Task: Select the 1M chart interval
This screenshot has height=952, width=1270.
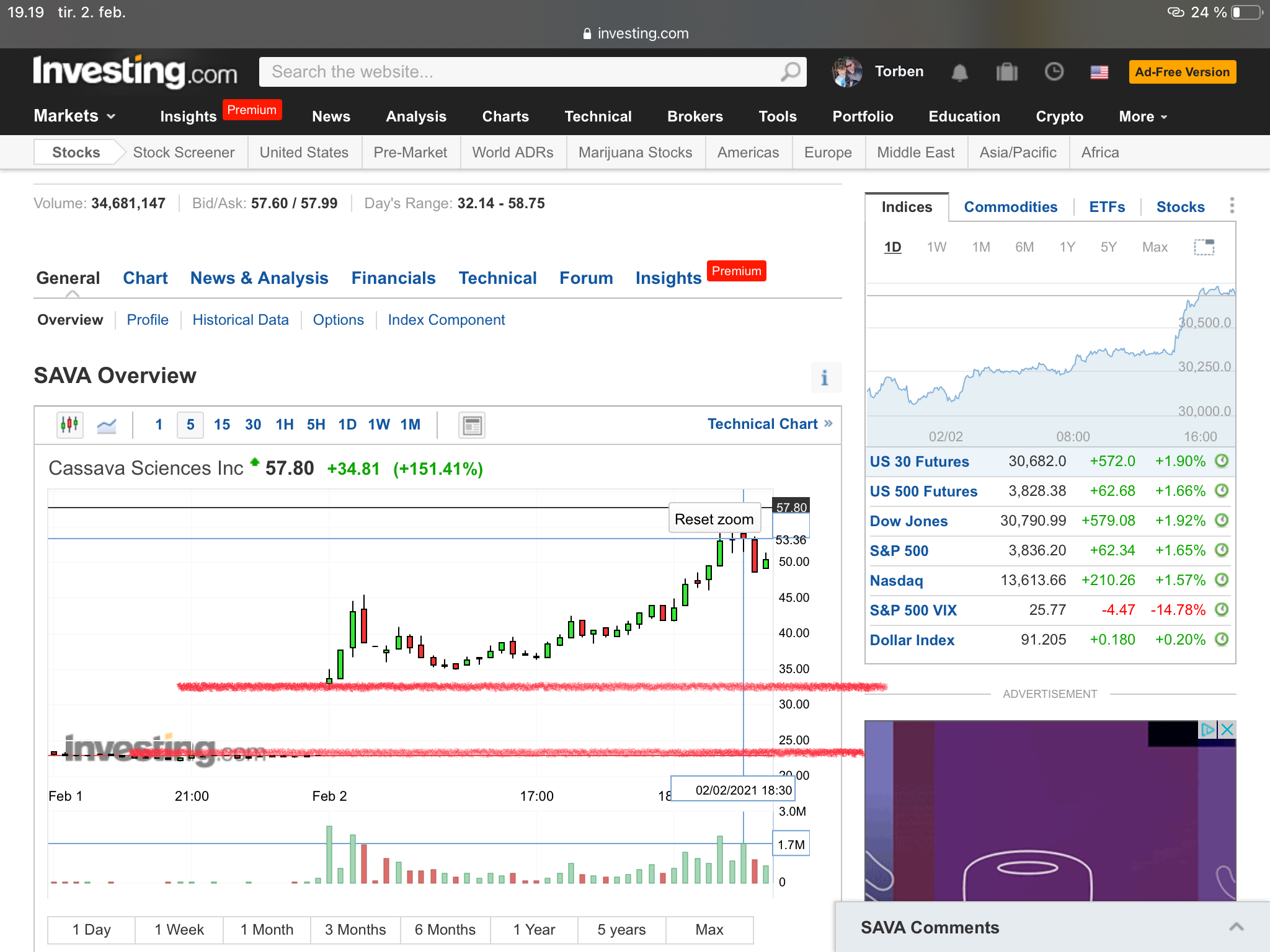Action: coord(411,425)
